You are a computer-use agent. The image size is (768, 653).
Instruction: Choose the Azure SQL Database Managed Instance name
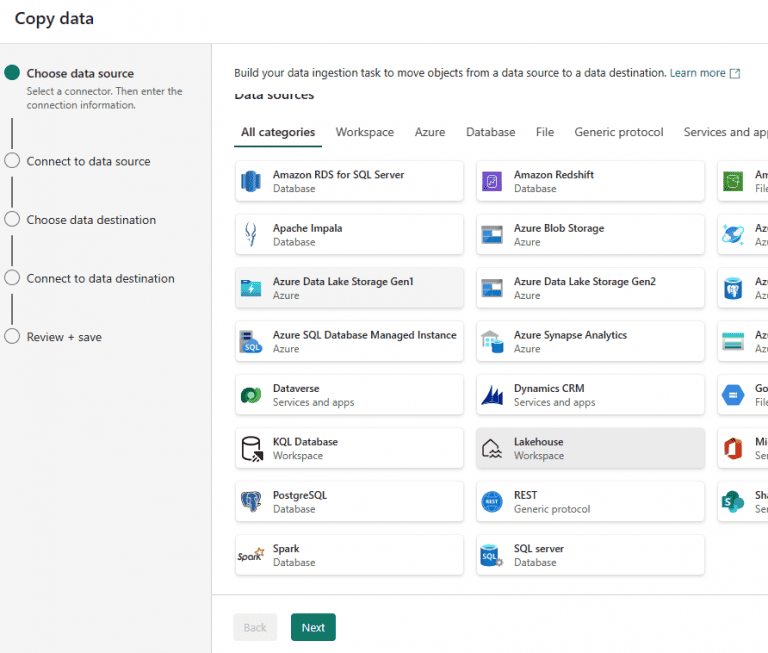[364, 335]
